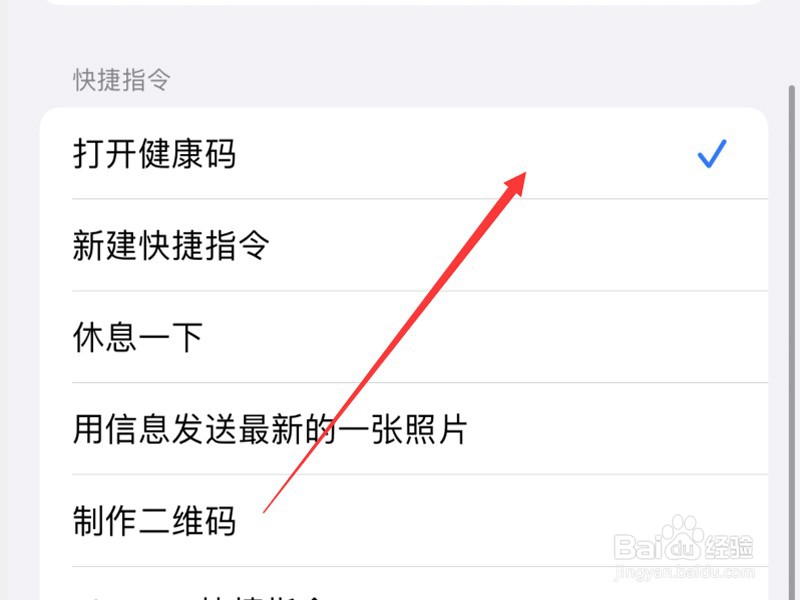The height and width of the screenshot is (600, 800).
Task: Click the 快捷指令 section header
Action: 122,80
